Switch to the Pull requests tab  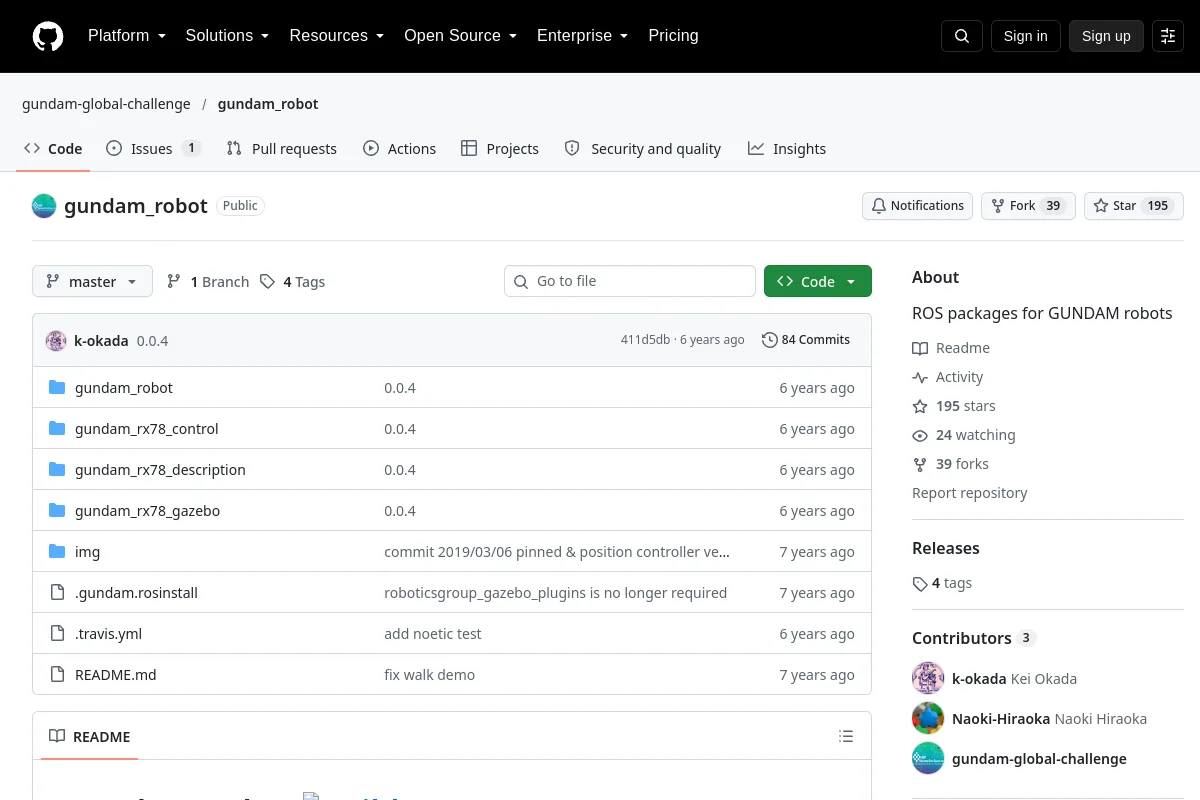tap(282, 149)
